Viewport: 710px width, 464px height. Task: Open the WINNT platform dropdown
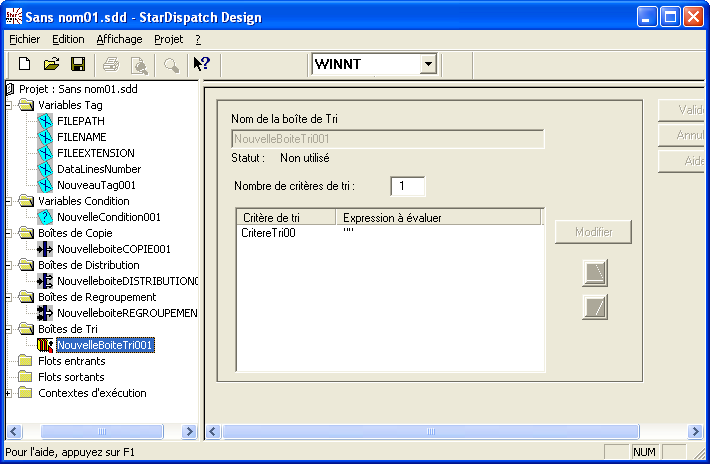tap(428, 64)
